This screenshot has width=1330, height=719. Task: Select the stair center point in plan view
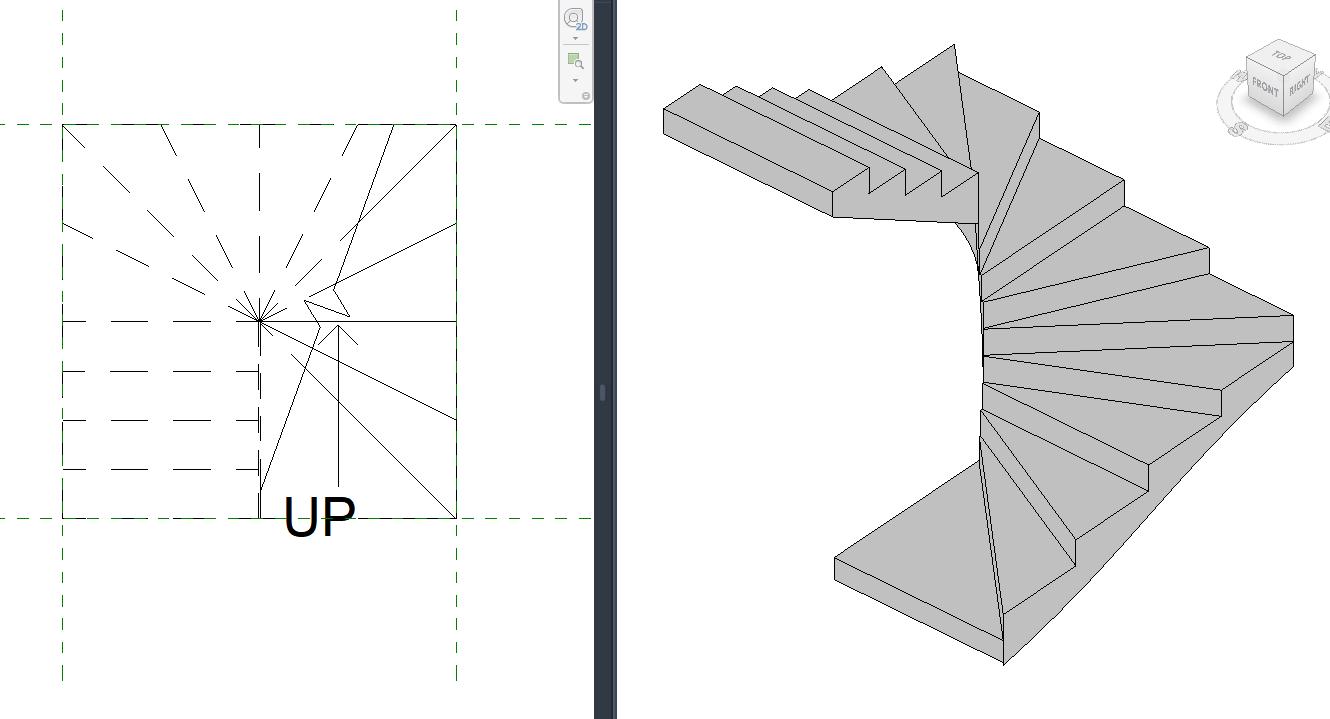click(259, 322)
